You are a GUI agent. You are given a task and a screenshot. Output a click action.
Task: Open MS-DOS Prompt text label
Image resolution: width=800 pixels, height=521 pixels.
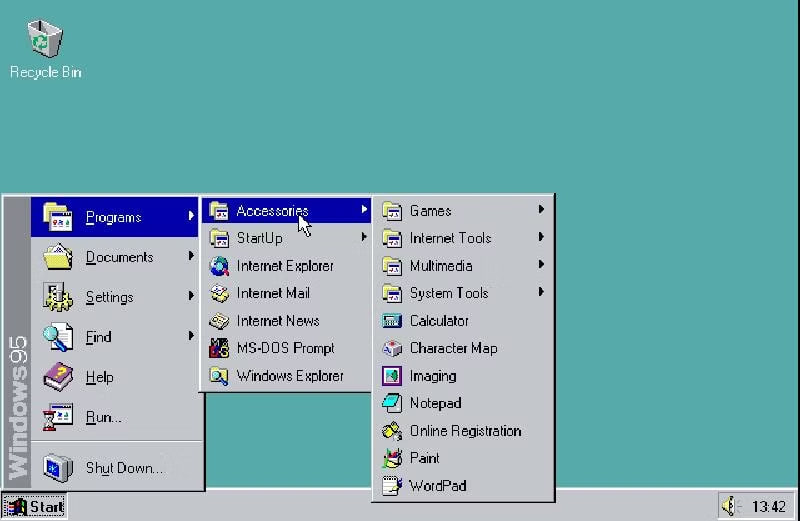tap(285, 349)
